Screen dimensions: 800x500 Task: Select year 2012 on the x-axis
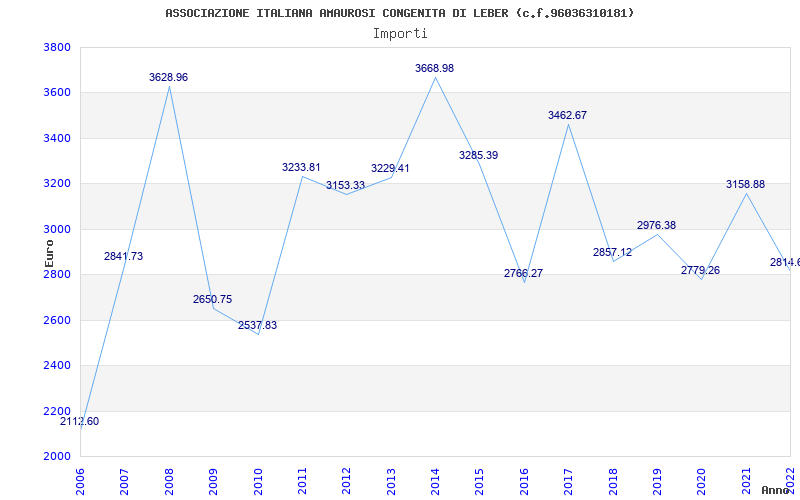(x=346, y=481)
